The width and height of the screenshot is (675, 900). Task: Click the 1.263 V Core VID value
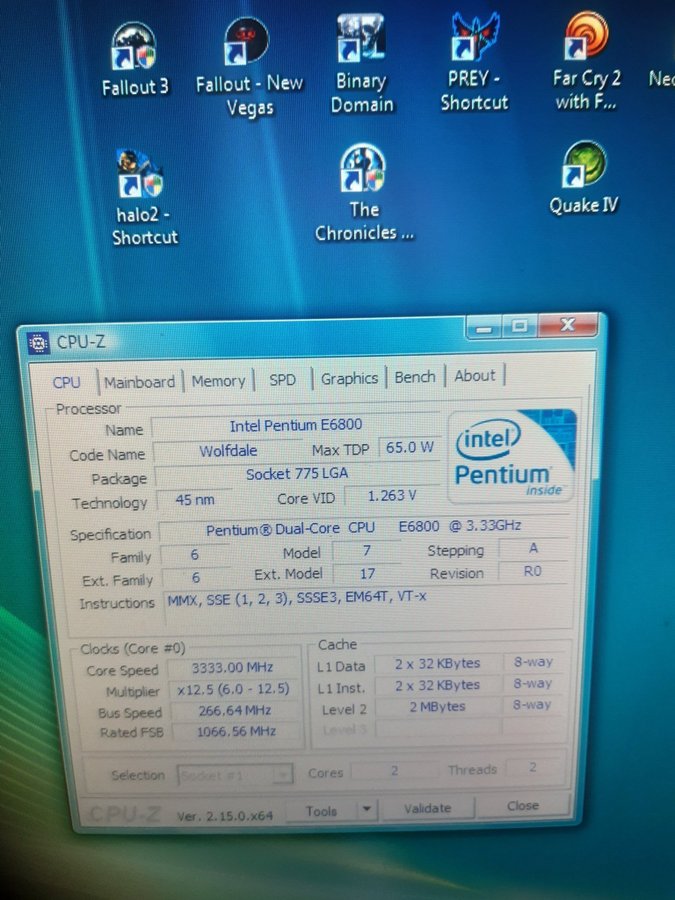point(392,495)
